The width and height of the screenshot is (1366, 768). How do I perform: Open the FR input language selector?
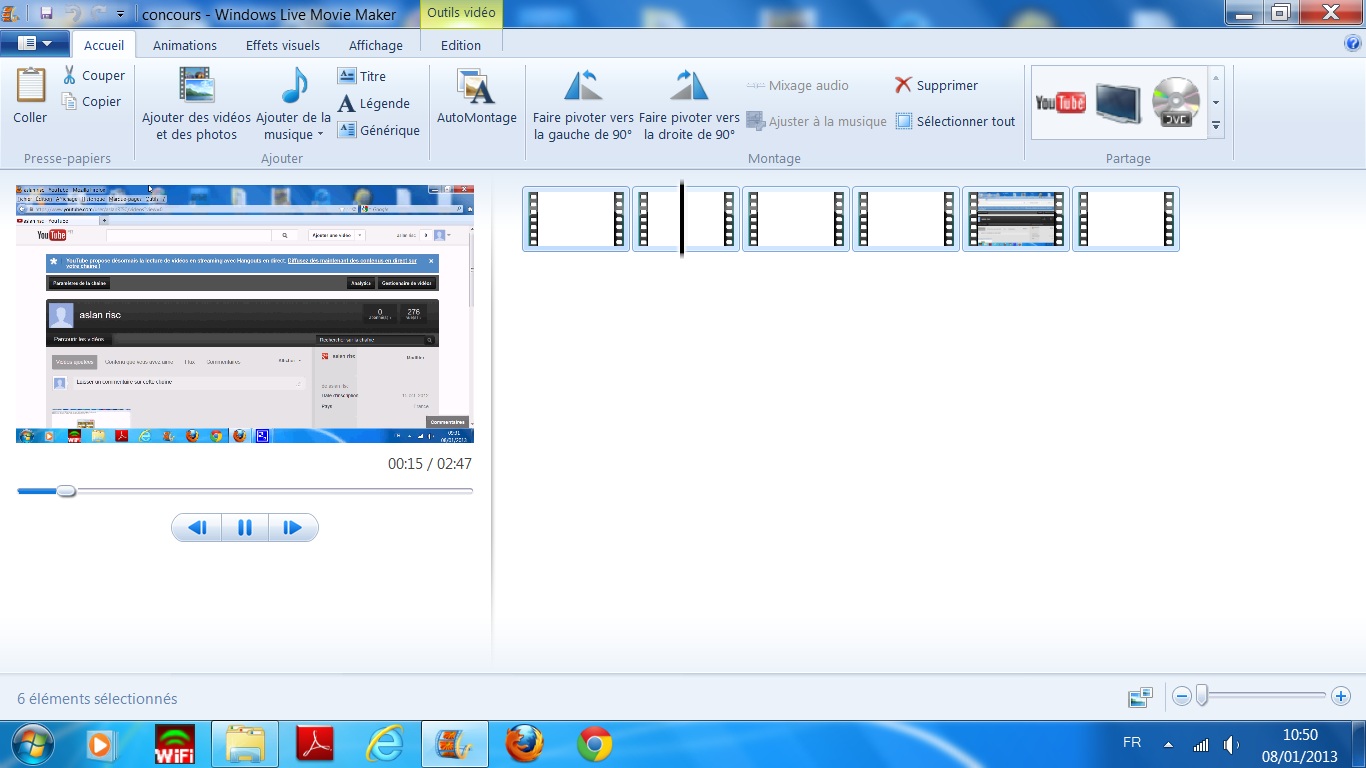pyautogui.click(x=1132, y=743)
